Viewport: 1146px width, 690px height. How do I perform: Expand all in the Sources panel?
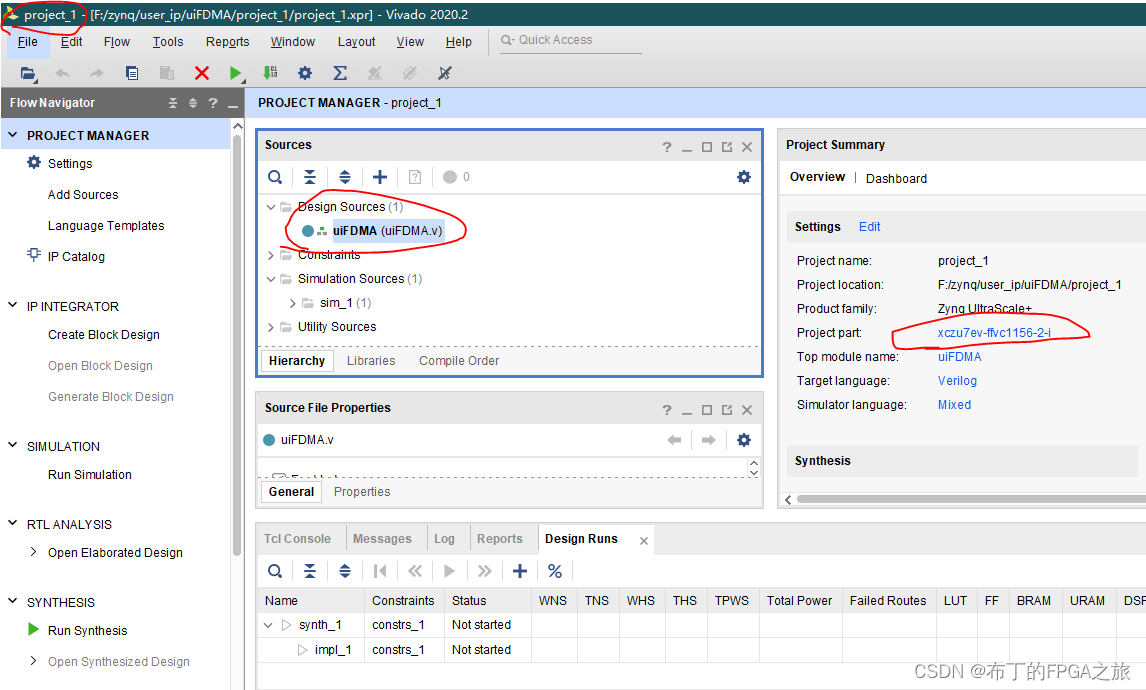[x=345, y=177]
